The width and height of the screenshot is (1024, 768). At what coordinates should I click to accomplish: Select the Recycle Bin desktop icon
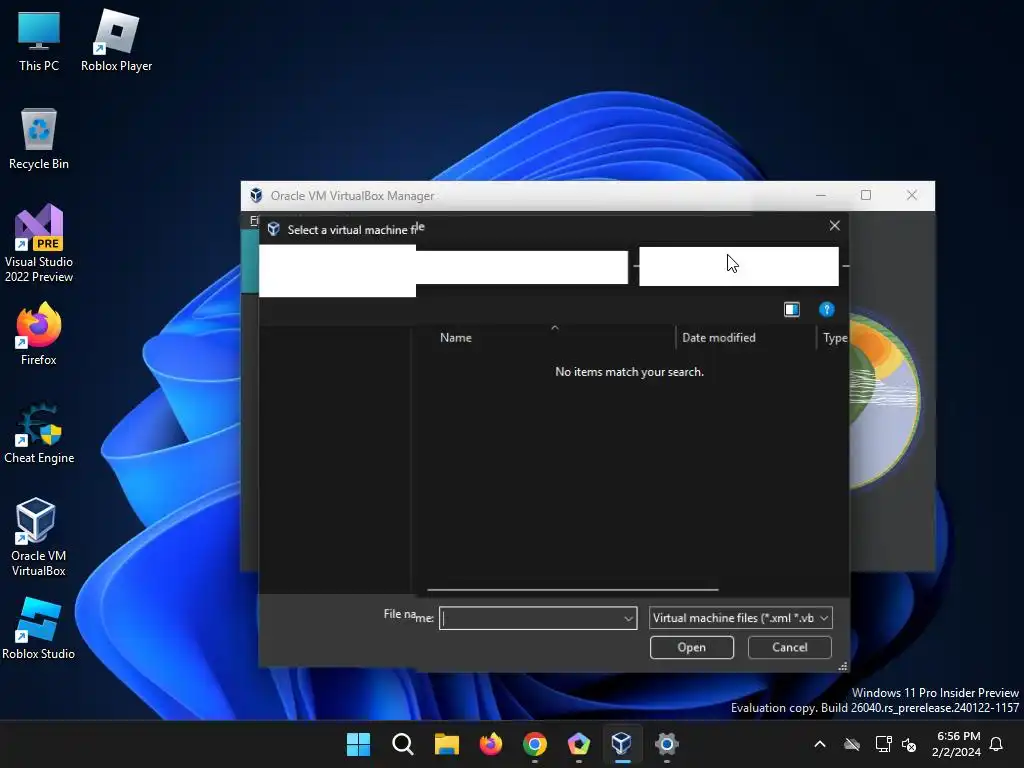tap(39, 138)
